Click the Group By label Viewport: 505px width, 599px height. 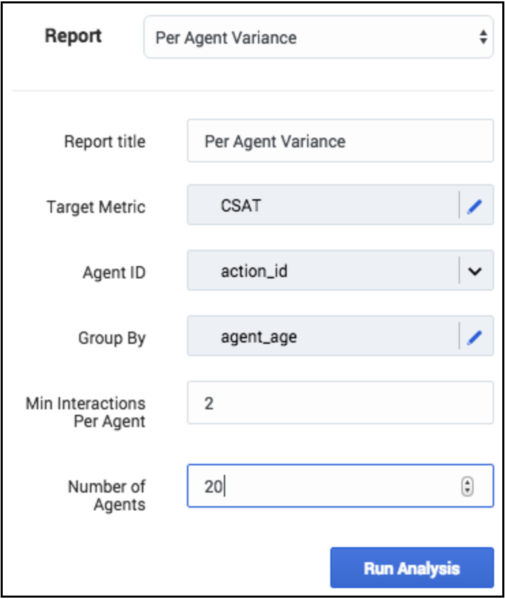[112, 338]
